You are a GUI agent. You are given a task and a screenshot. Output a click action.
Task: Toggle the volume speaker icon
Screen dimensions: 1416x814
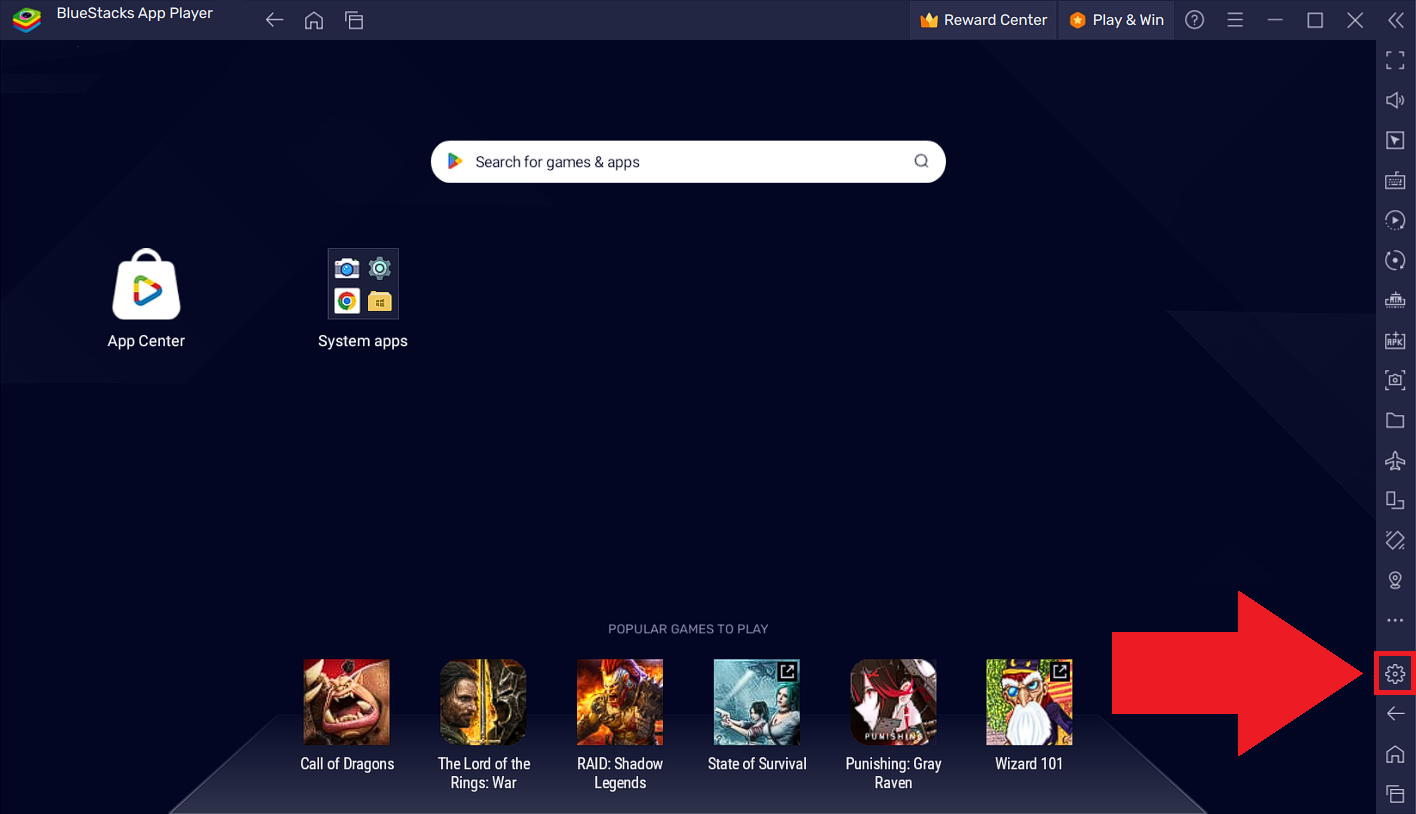click(1395, 100)
